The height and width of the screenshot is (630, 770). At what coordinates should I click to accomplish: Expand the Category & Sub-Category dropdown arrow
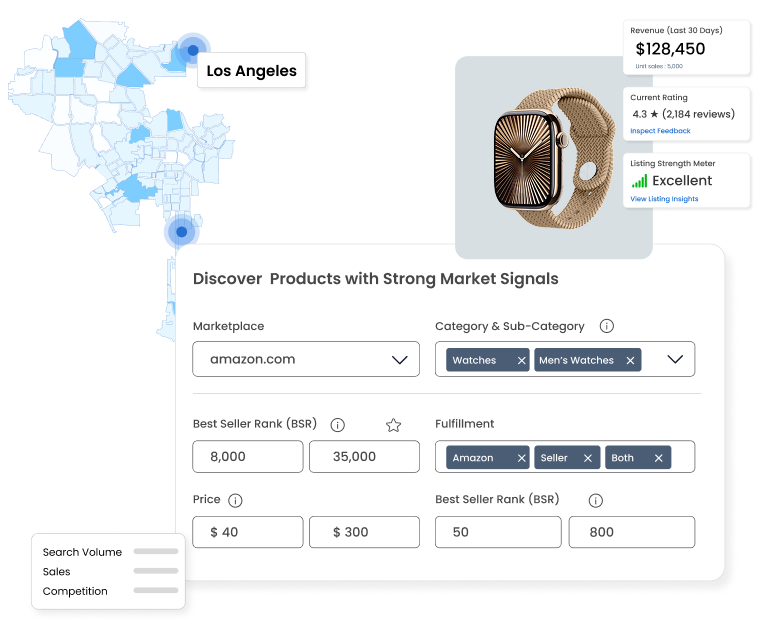[x=674, y=359]
